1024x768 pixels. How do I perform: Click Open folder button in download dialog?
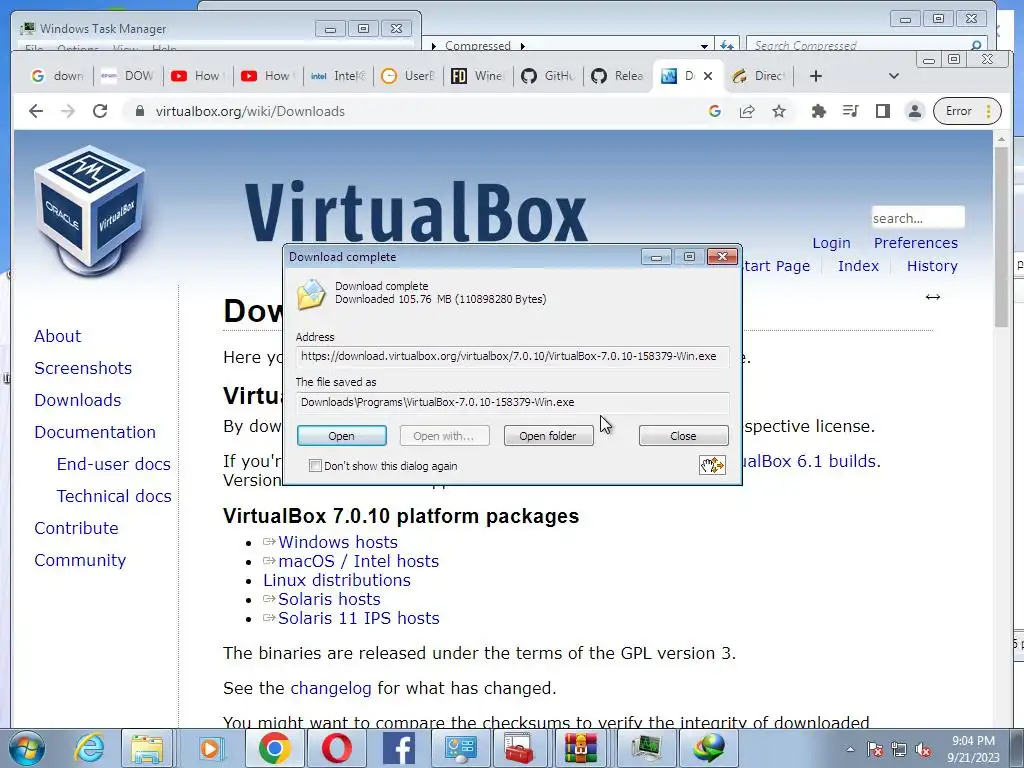(548, 436)
